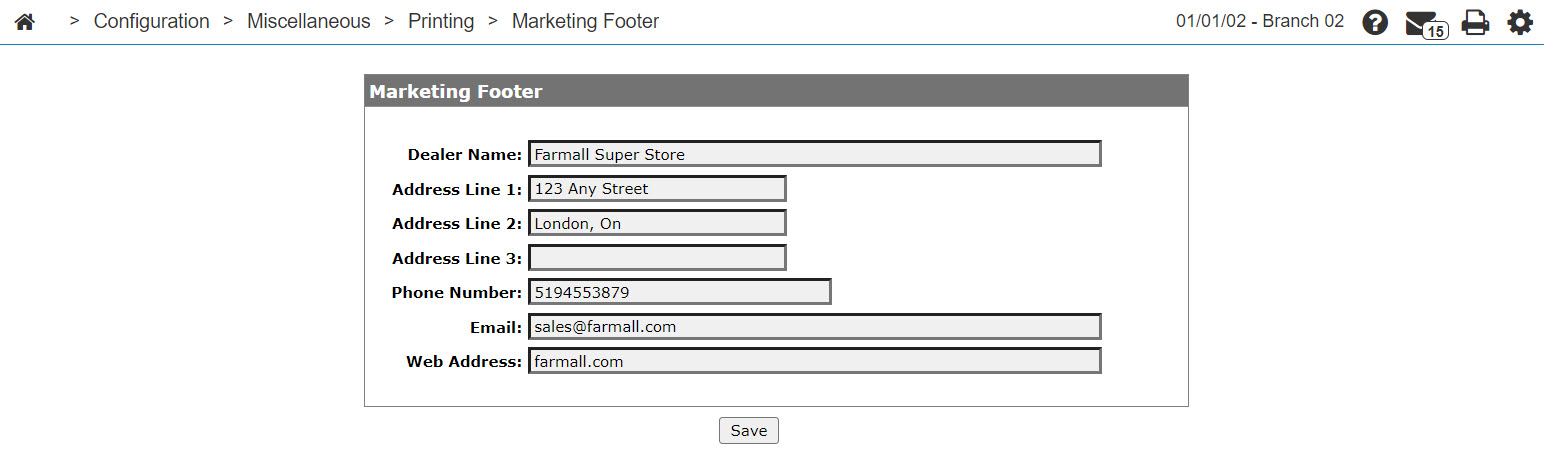This screenshot has width=1544, height=468.
Task: Open the mail inbox icon with 15 badge
Action: click(x=1425, y=23)
